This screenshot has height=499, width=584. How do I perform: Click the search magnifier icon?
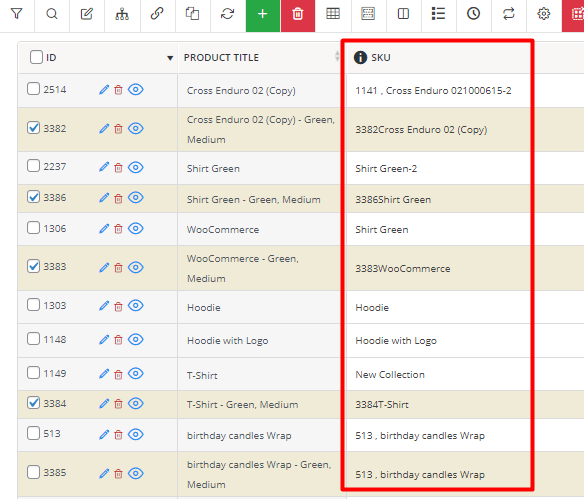click(52, 14)
